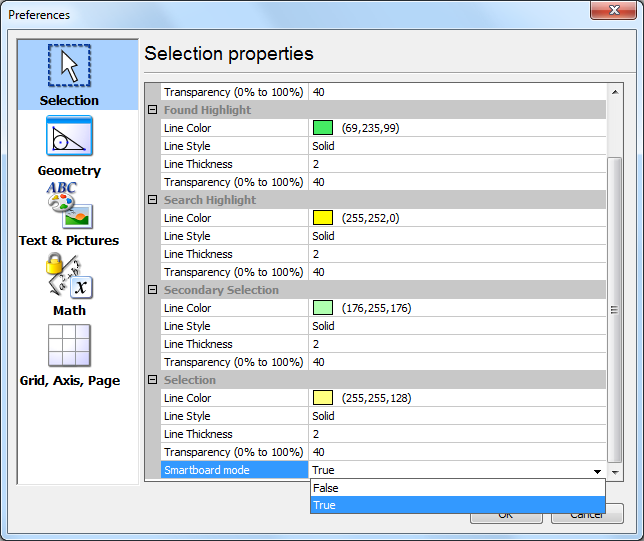Open the Selection preferences category
This screenshot has width=644, height=541.
click(69, 74)
